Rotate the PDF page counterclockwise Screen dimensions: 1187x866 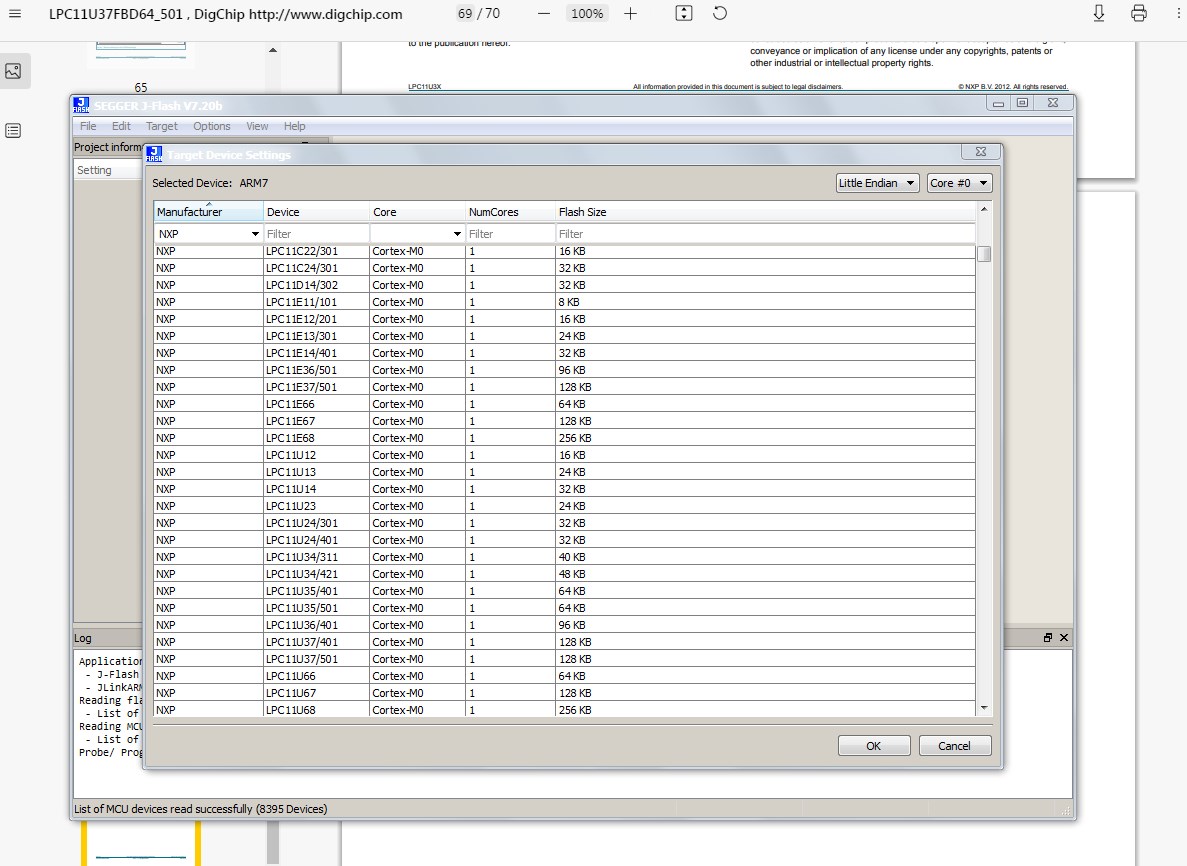pos(720,14)
